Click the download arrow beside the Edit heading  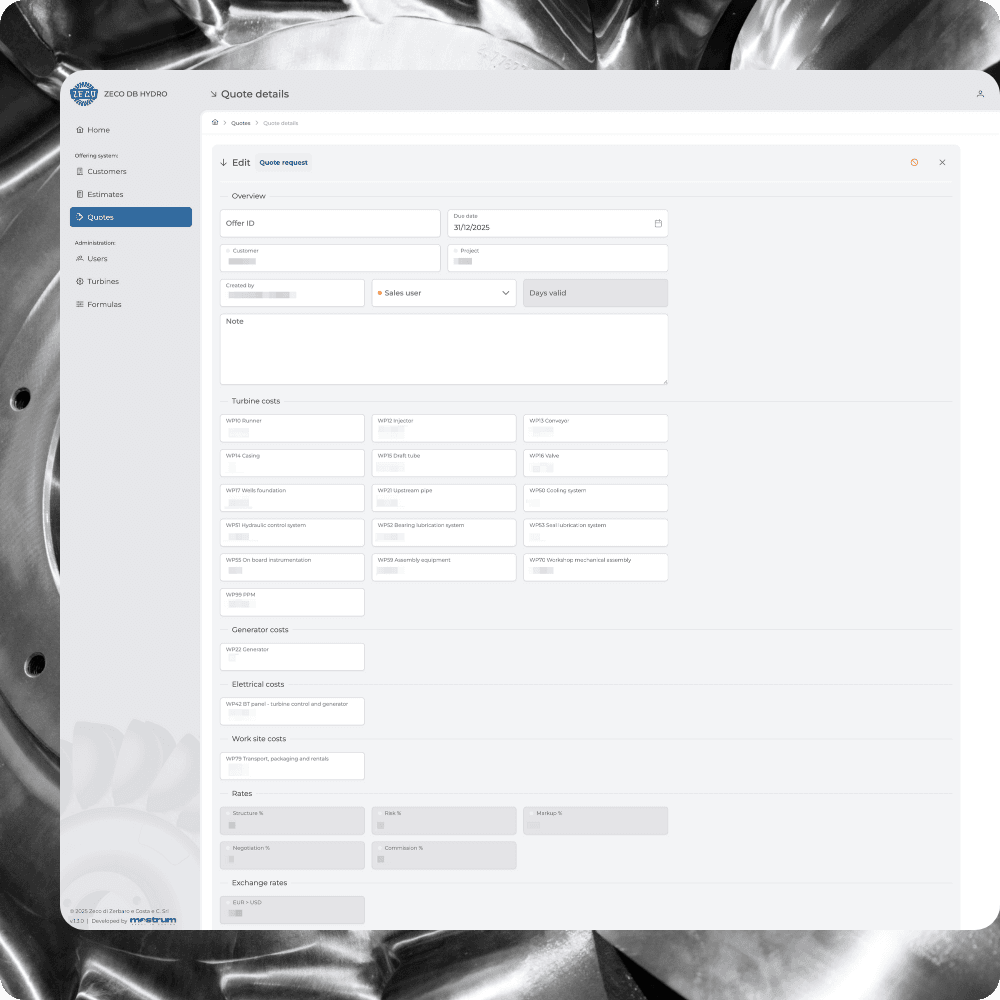pyautogui.click(x=223, y=162)
